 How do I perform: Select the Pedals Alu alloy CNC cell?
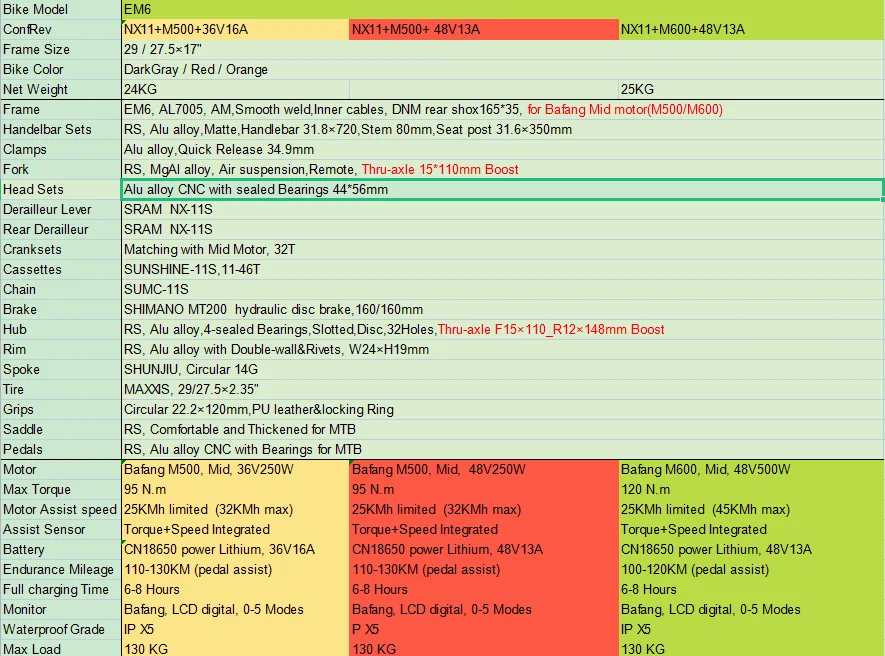click(x=503, y=449)
